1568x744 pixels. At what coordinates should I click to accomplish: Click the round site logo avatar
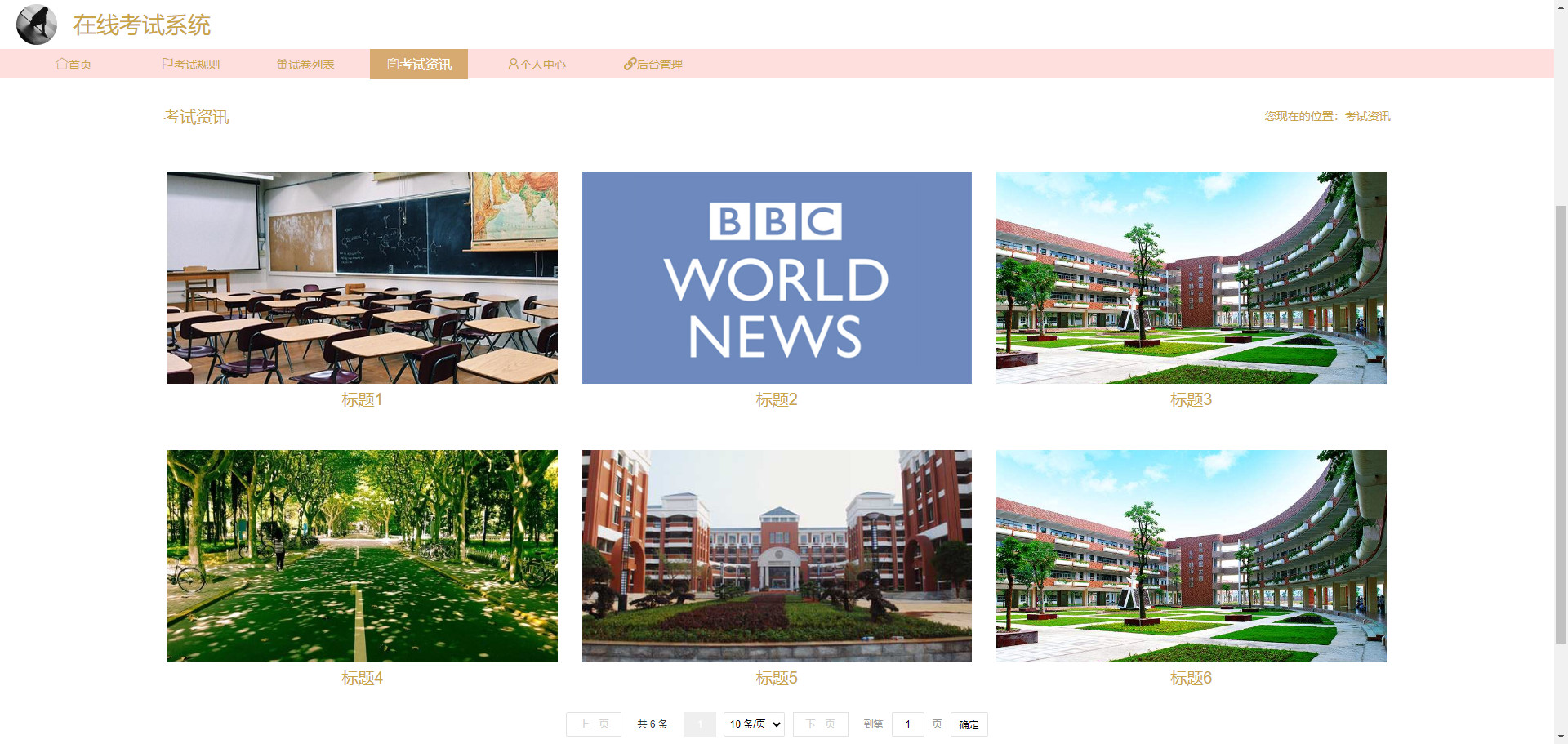click(x=37, y=25)
